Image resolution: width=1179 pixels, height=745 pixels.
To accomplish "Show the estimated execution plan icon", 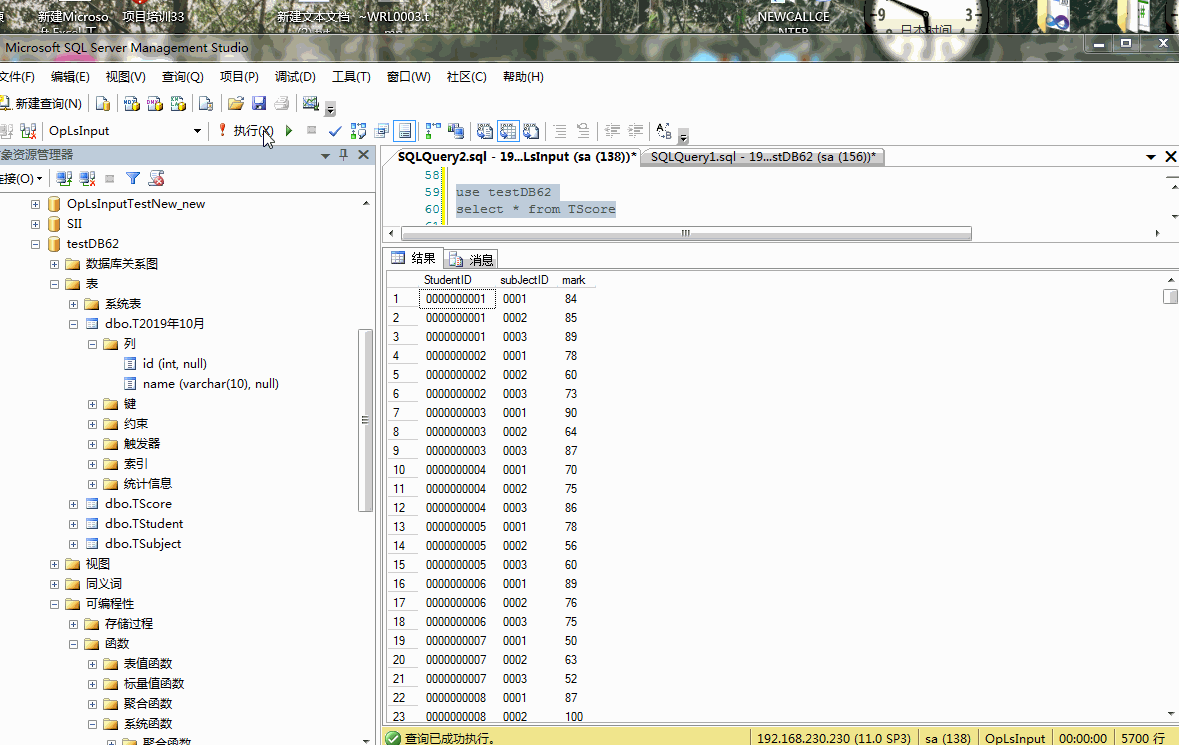I will point(359,131).
